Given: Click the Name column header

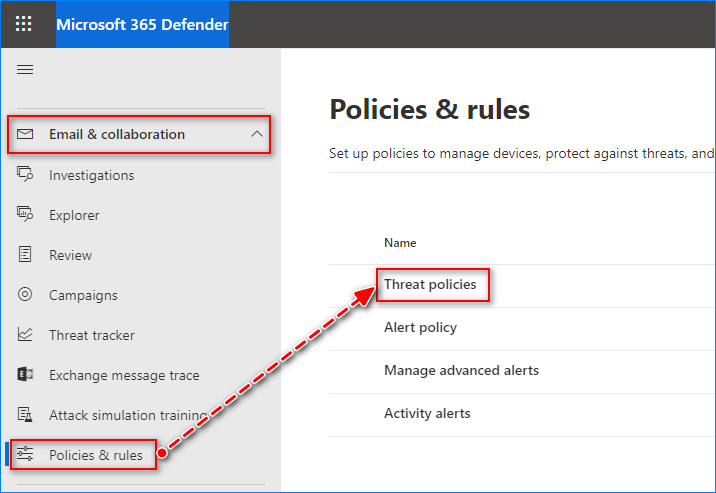Looking at the screenshot, I should [400, 243].
